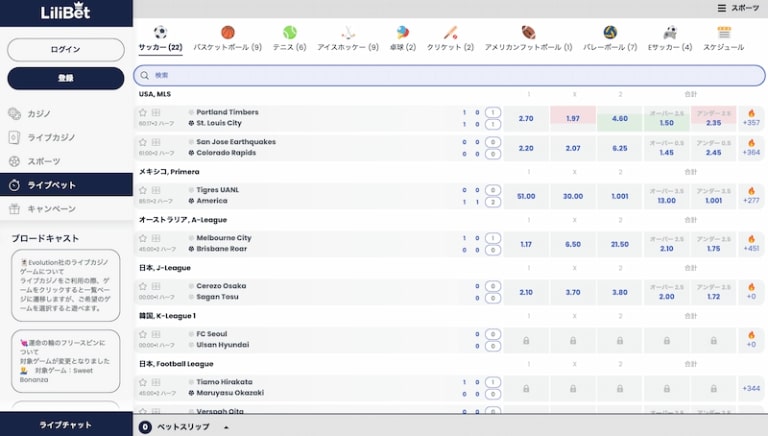The image size is (768, 436).
Task: Select over 2.5 odds 2.00 Cerezo Osaka match
Action: [667, 292]
